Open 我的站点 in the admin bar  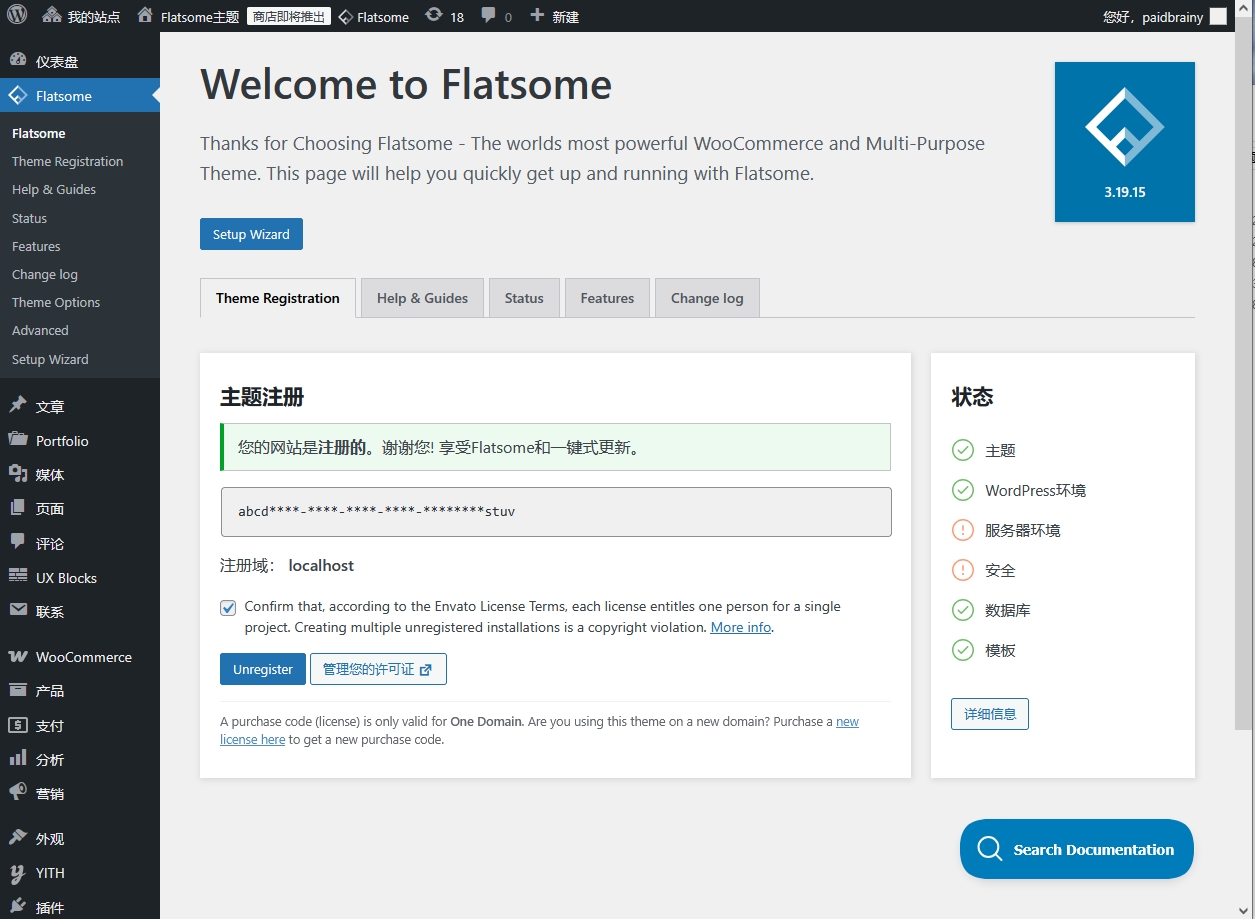click(x=81, y=17)
